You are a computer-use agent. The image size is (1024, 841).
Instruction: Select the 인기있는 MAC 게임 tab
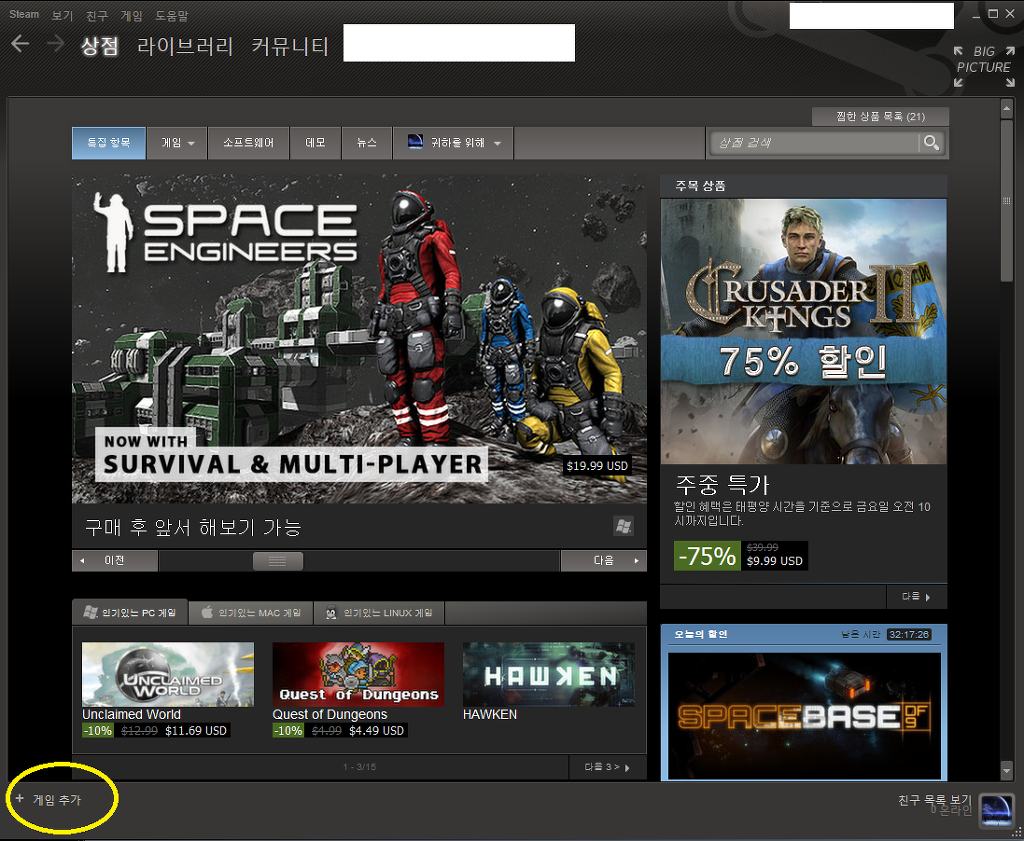pos(251,613)
